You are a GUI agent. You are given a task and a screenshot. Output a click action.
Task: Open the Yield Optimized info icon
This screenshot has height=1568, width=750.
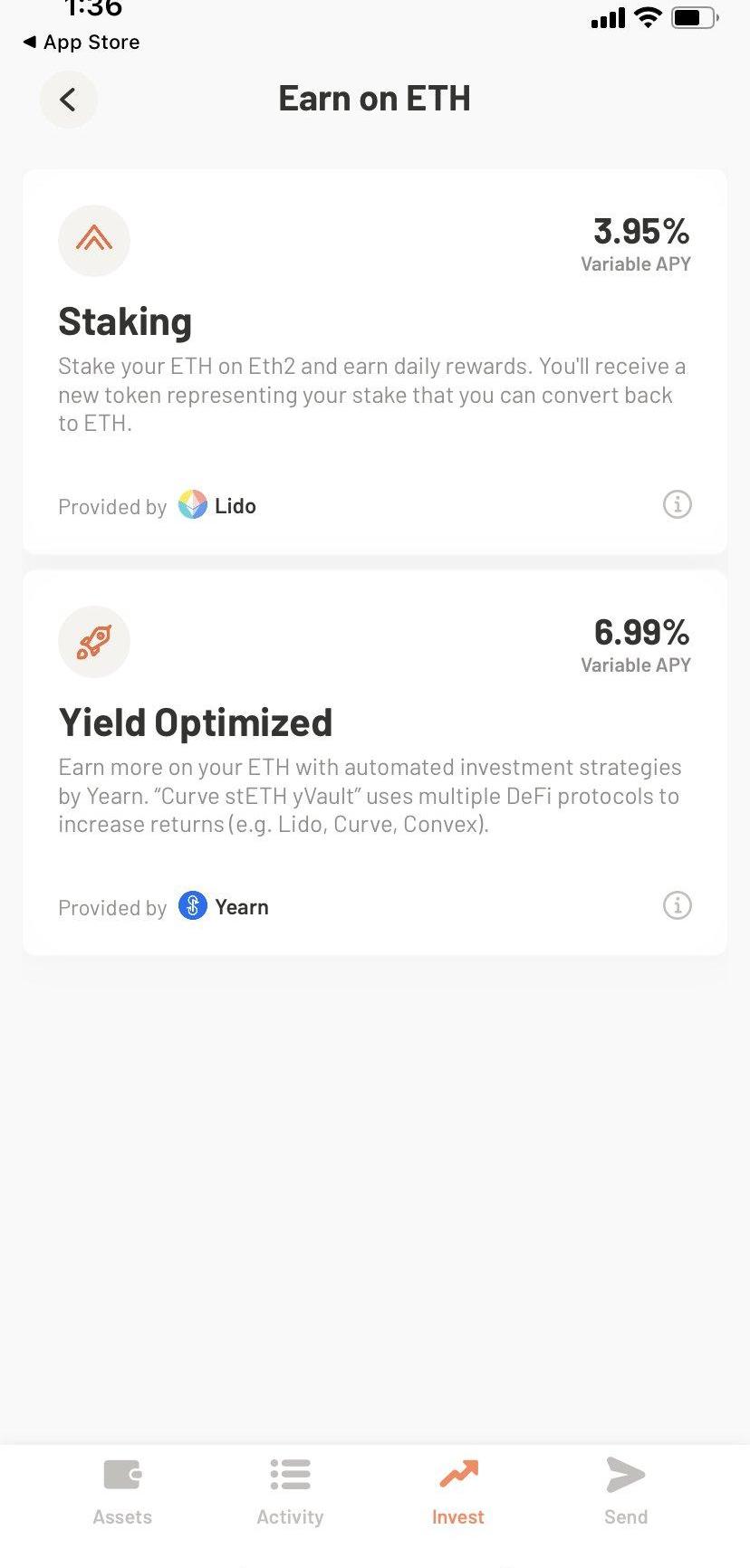pyautogui.click(x=677, y=905)
